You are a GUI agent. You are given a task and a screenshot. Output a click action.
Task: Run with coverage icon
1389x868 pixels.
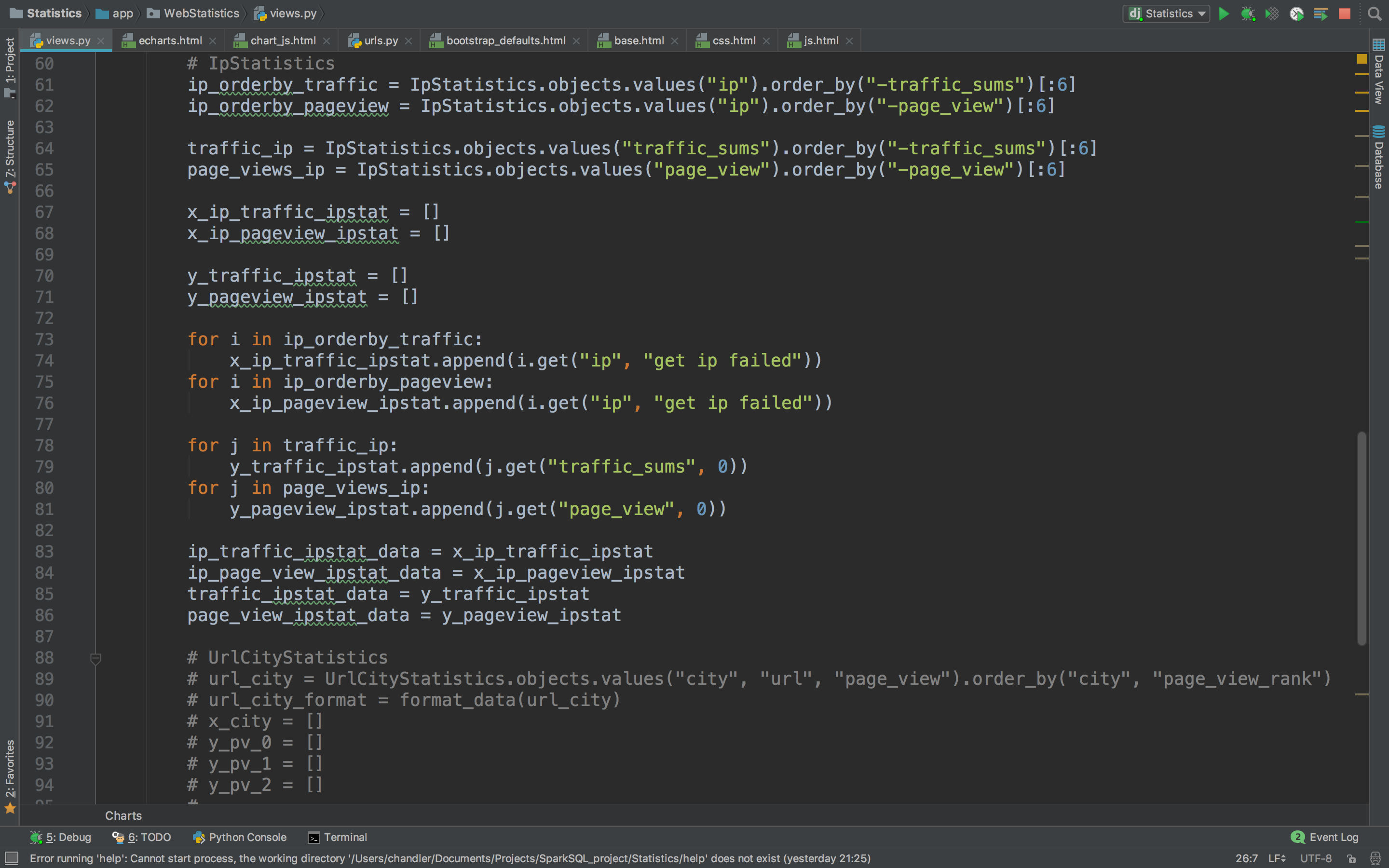(x=1271, y=13)
